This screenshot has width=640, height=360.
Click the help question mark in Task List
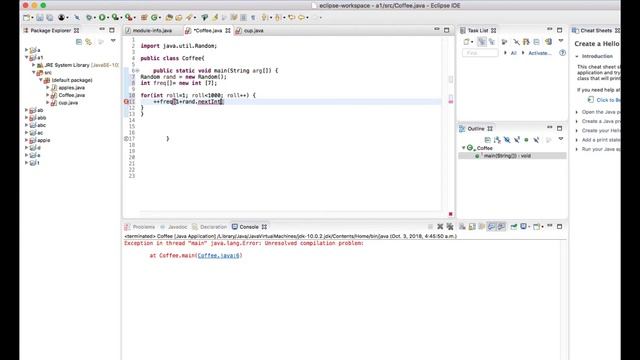[x=562, y=53]
